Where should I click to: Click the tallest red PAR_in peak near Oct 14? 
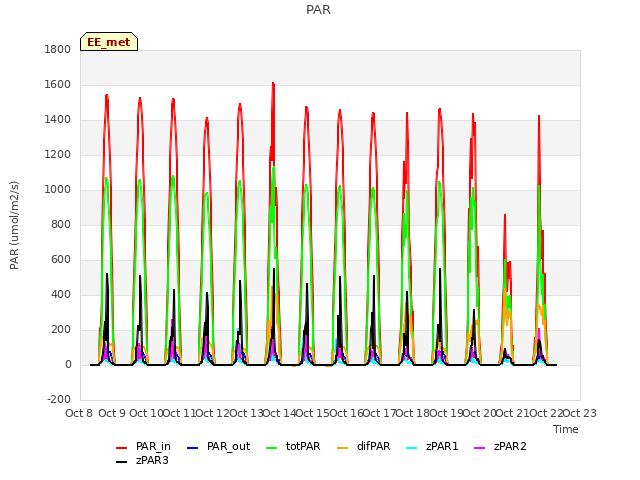tap(273, 84)
